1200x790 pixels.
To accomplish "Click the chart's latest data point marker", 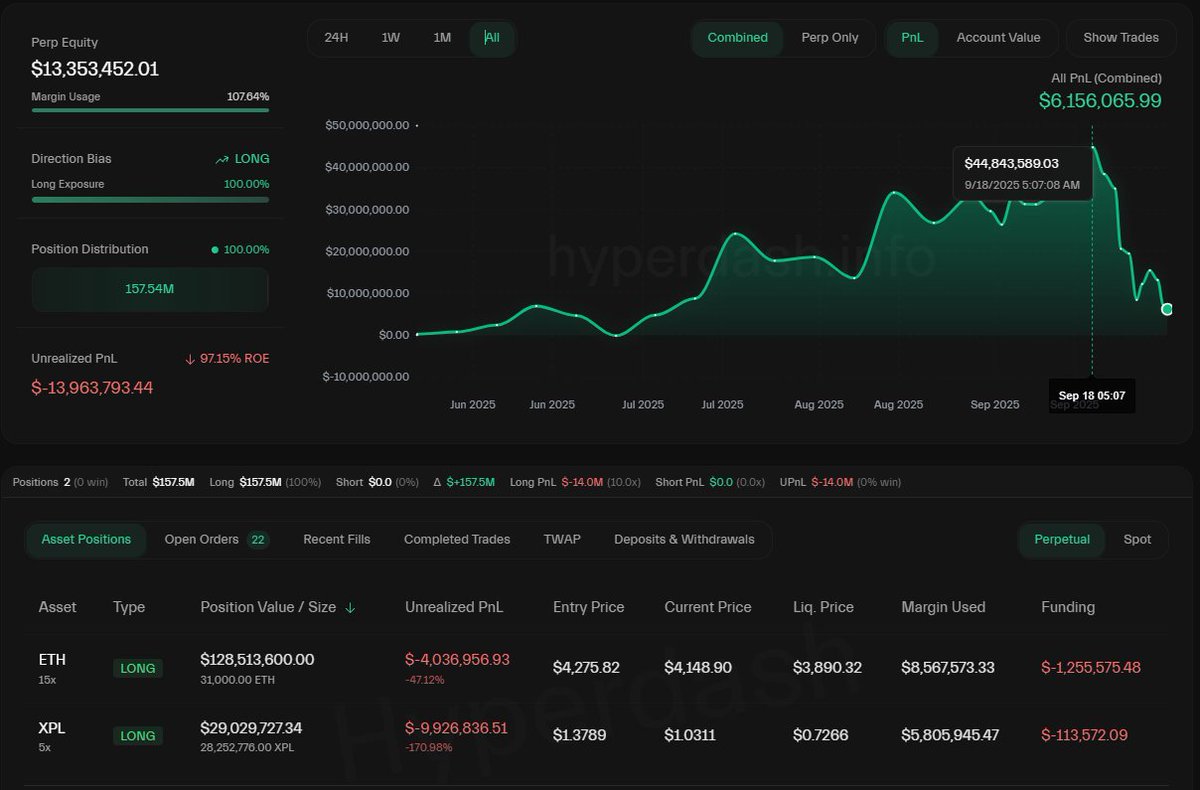I will click(x=1166, y=309).
